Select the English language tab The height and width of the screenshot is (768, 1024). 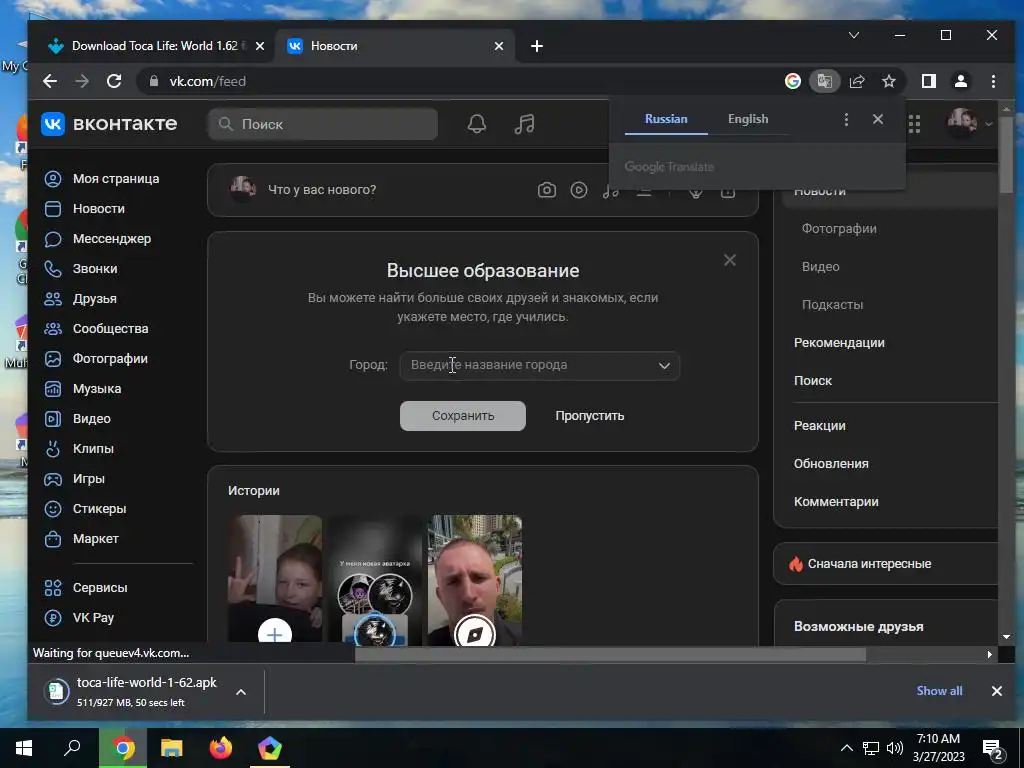point(748,120)
